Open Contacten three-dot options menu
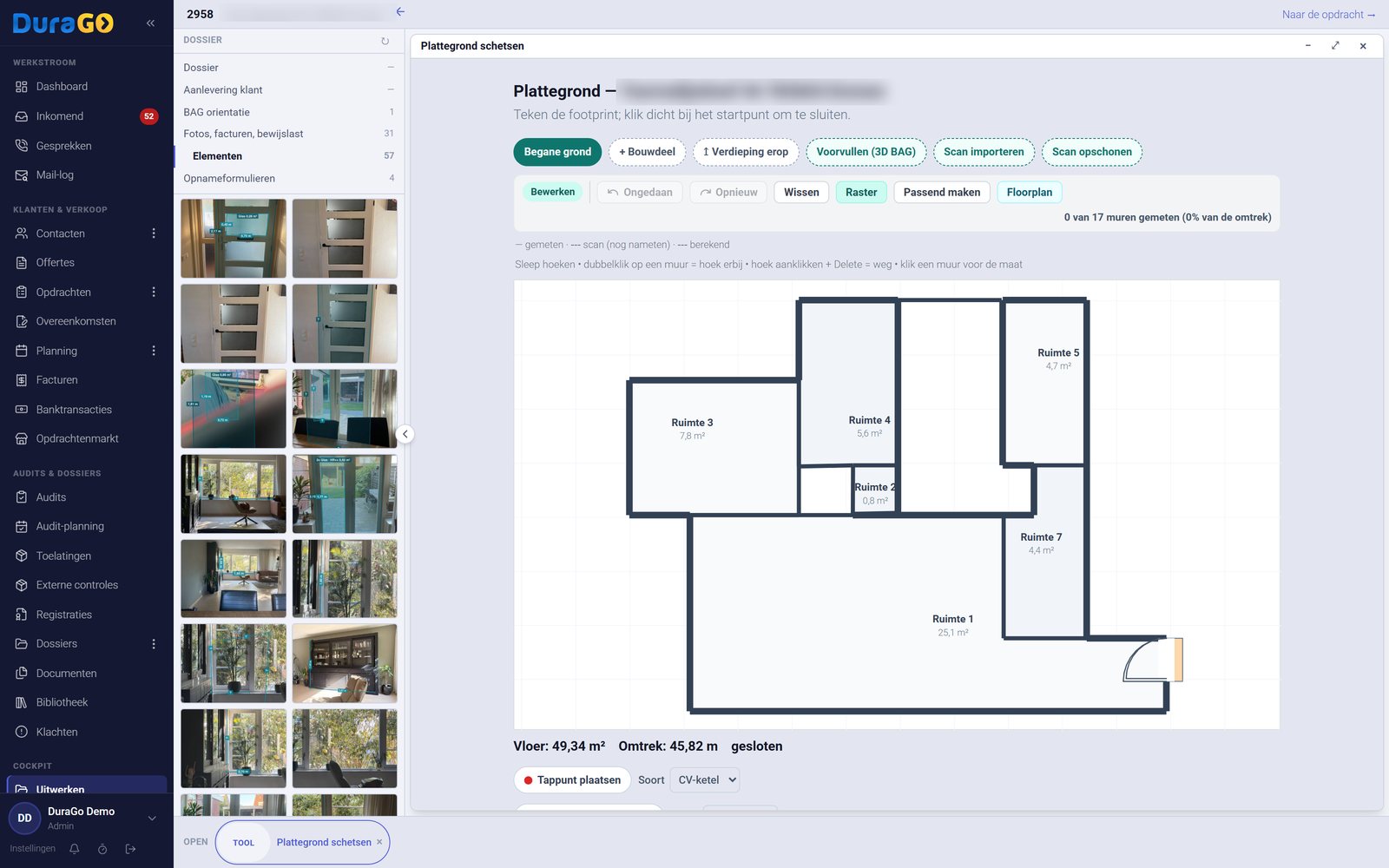Viewport: 1389px width, 868px height. [x=154, y=233]
